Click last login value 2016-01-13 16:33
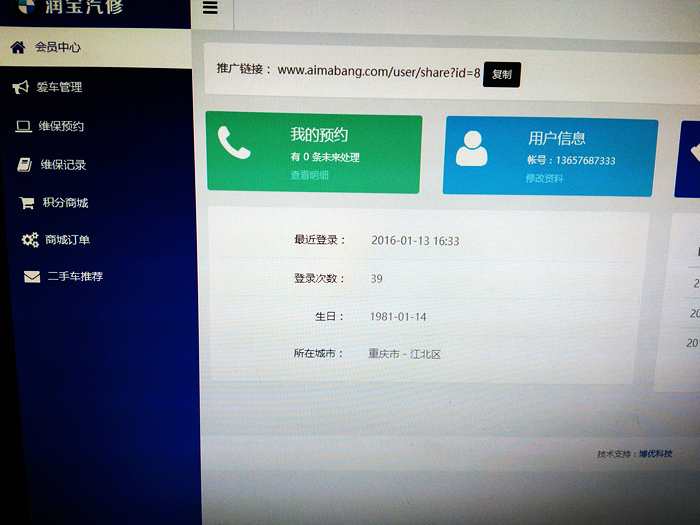Image resolution: width=700 pixels, height=525 pixels. coord(415,241)
